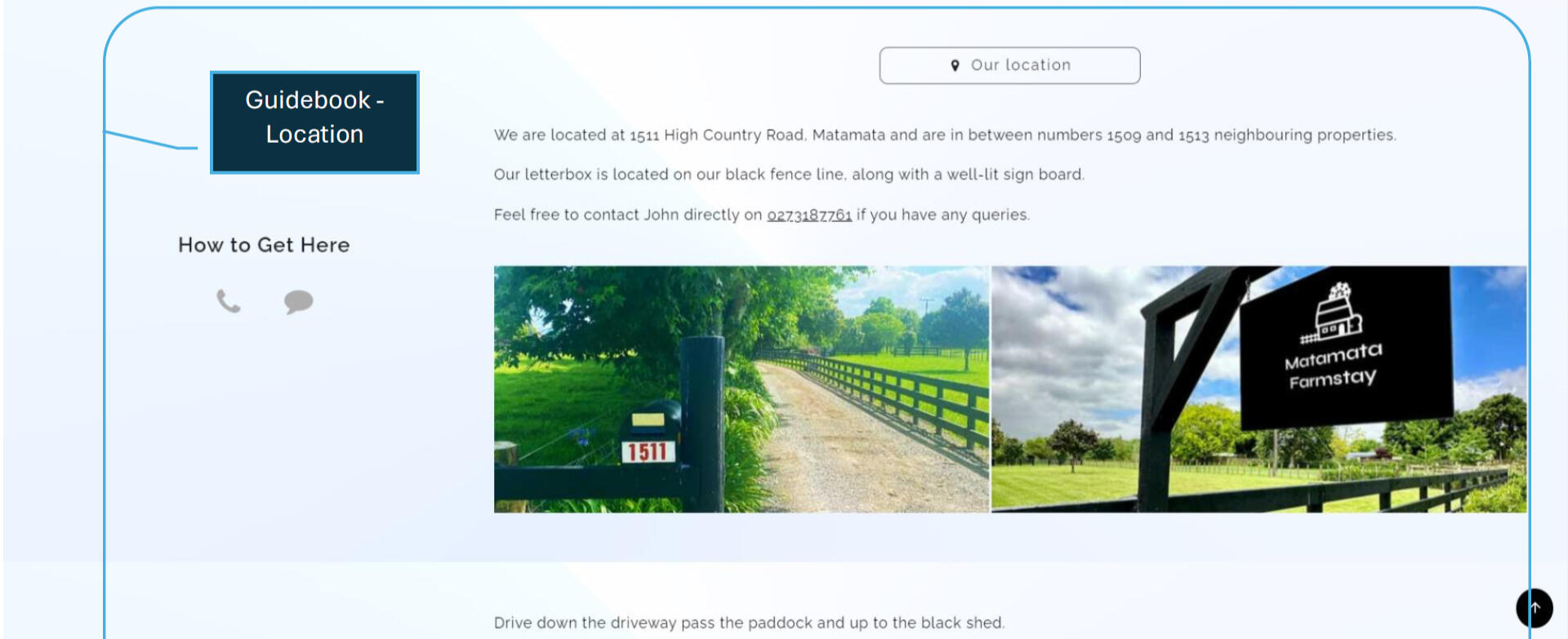Viewport: 1568px width, 639px height.
Task: Call John via the 0273187761 link
Action: (x=808, y=215)
